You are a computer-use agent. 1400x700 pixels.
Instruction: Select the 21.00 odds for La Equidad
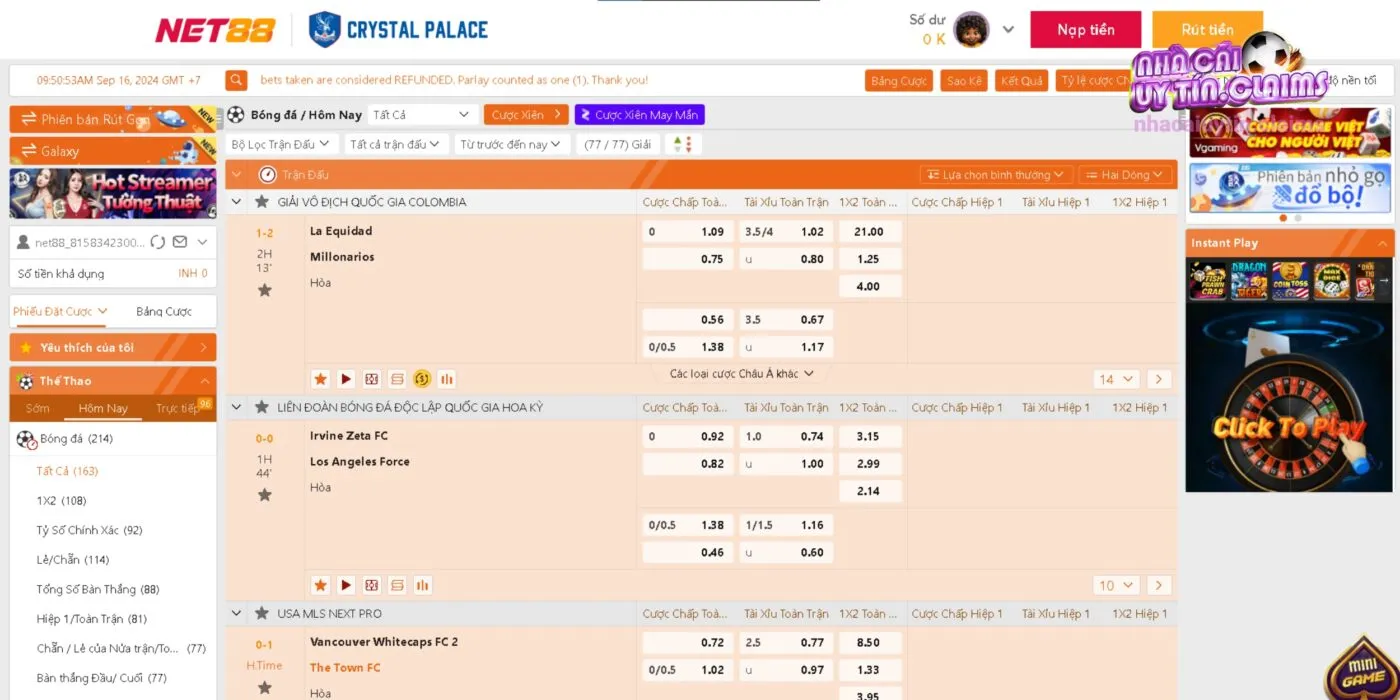tap(868, 231)
